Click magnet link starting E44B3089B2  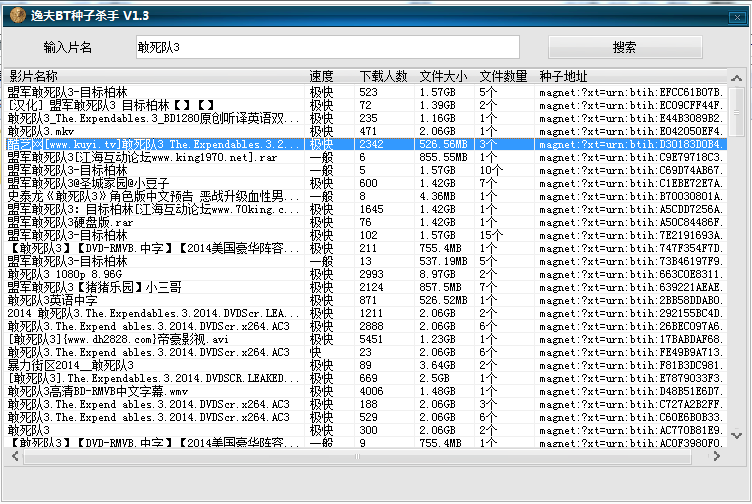[631, 118]
